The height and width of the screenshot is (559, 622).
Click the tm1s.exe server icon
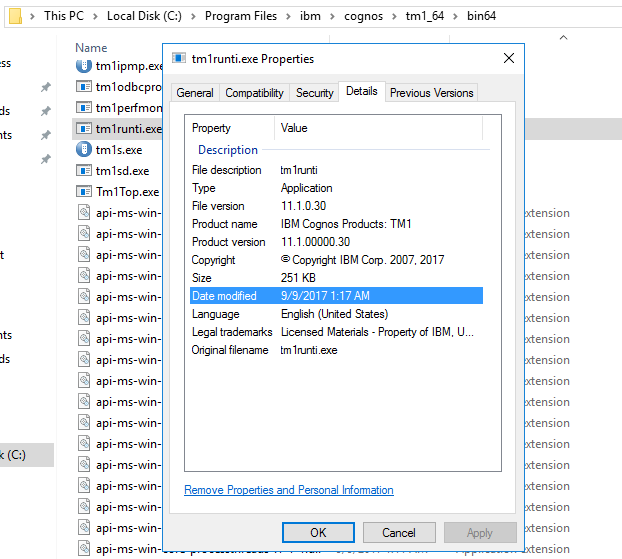(x=84, y=149)
